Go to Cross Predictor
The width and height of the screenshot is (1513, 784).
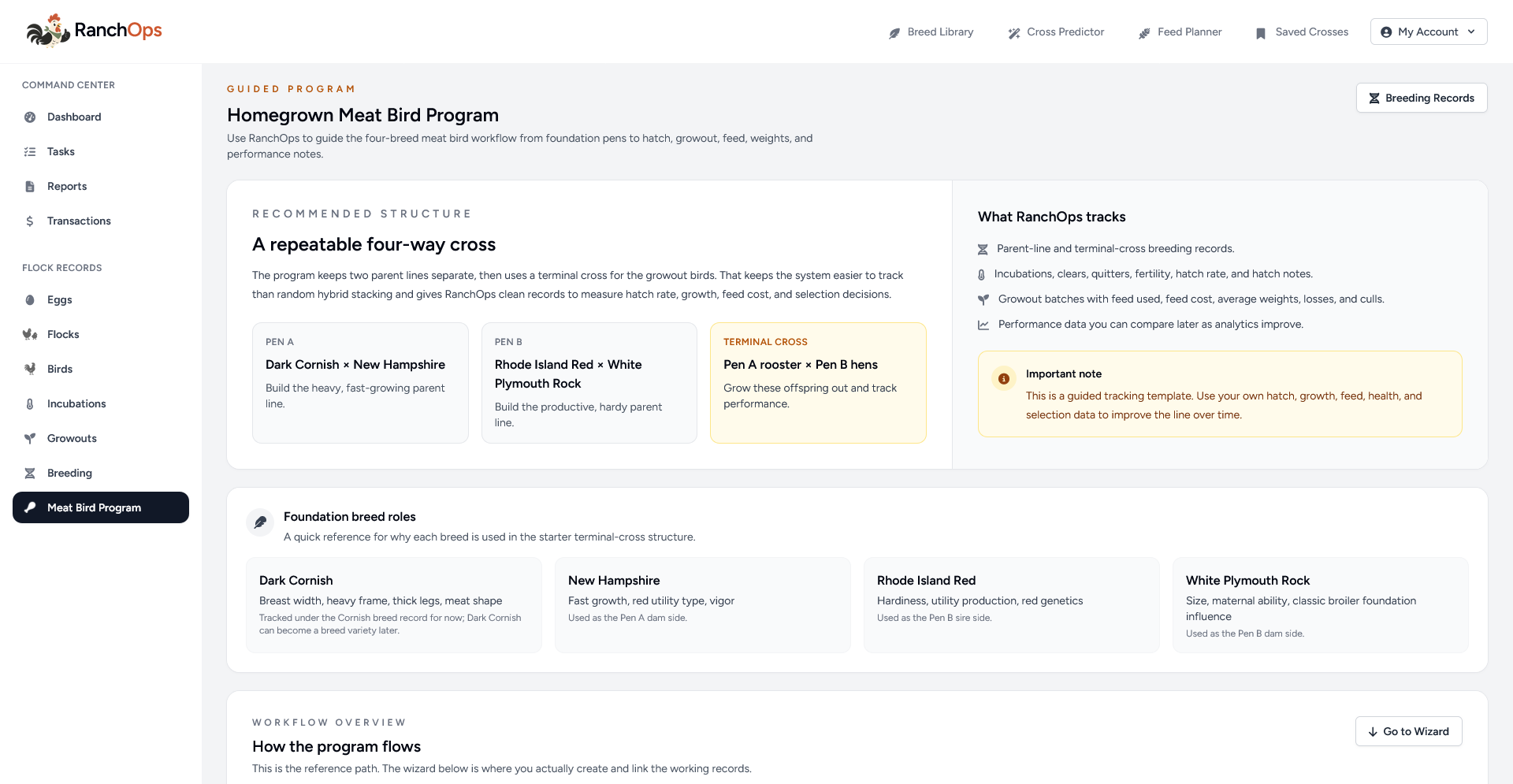pos(1057,32)
